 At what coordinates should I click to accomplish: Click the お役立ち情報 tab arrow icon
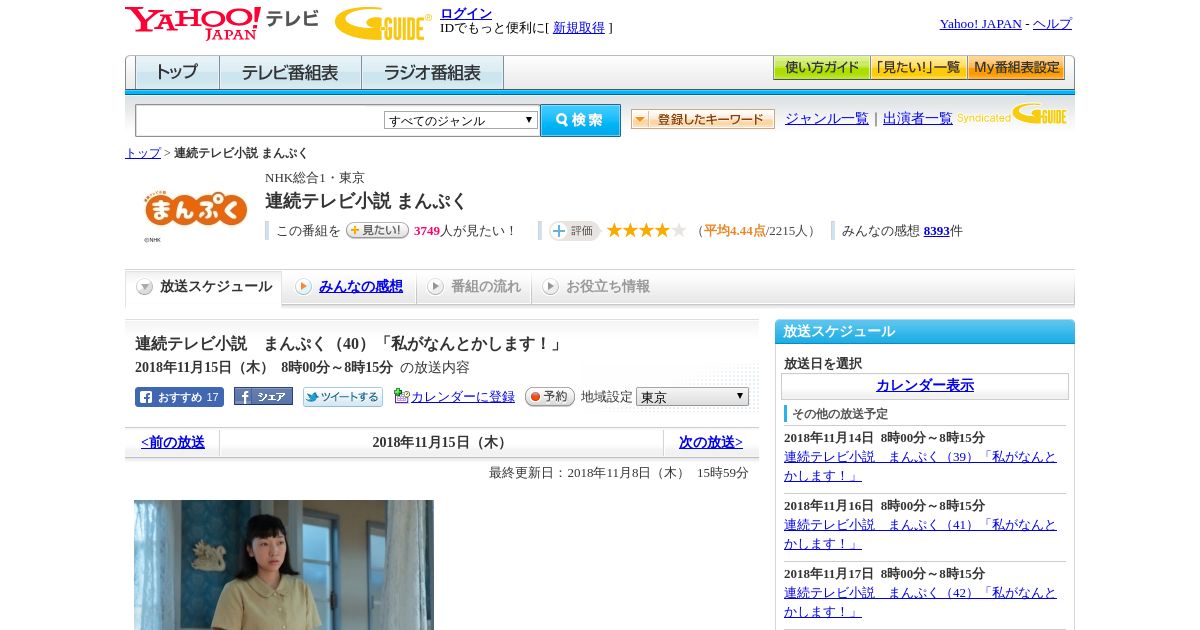pyautogui.click(x=550, y=287)
